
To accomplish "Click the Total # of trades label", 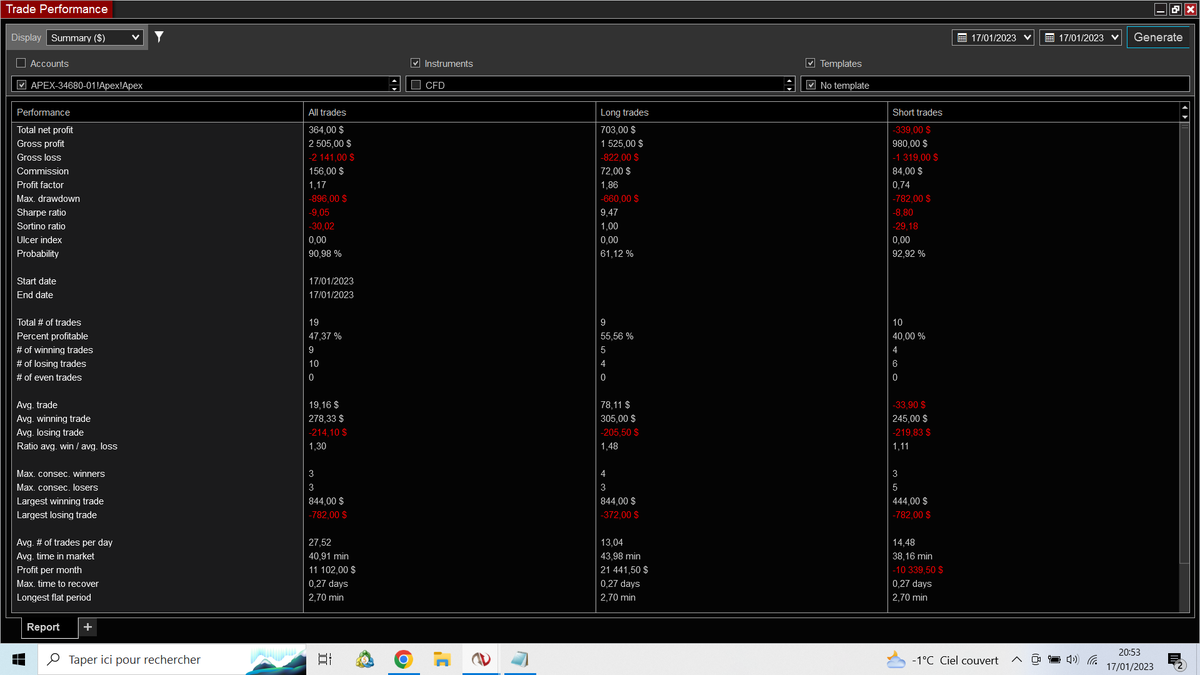I will click(49, 322).
